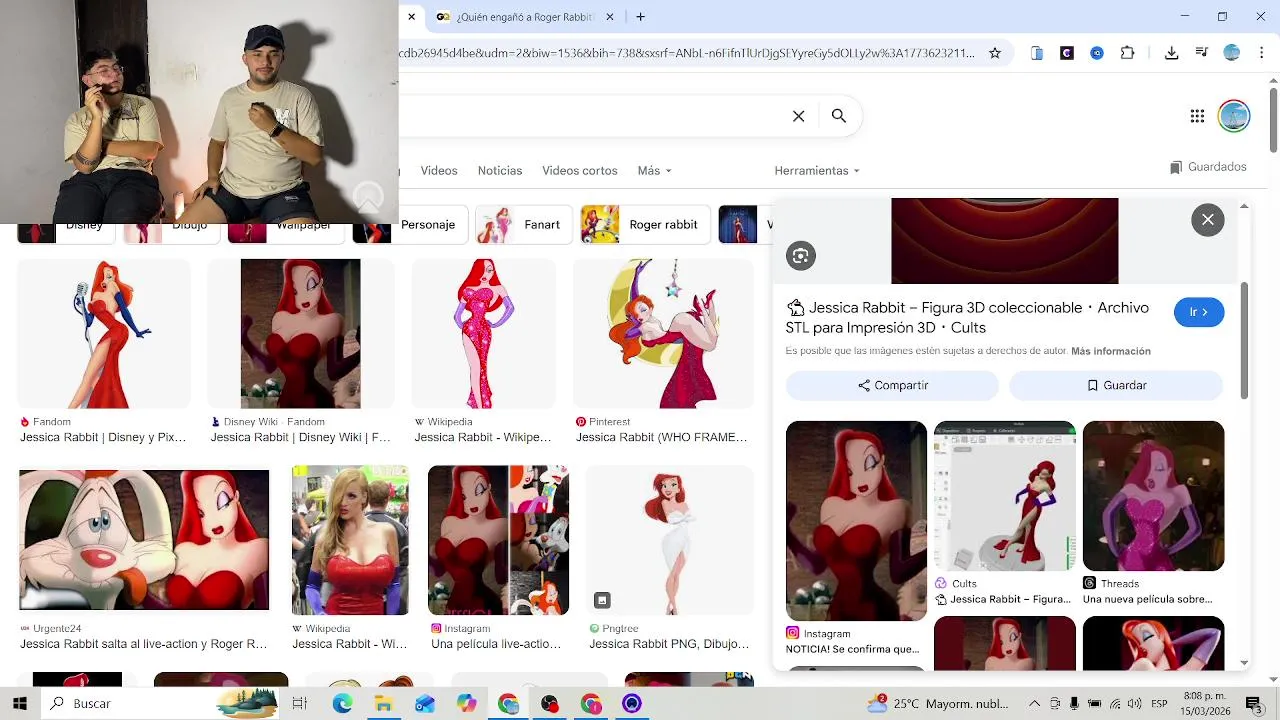Image resolution: width=1280 pixels, height=720 pixels.
Task: Open the notification center icon
Action: coord(1252,703)
